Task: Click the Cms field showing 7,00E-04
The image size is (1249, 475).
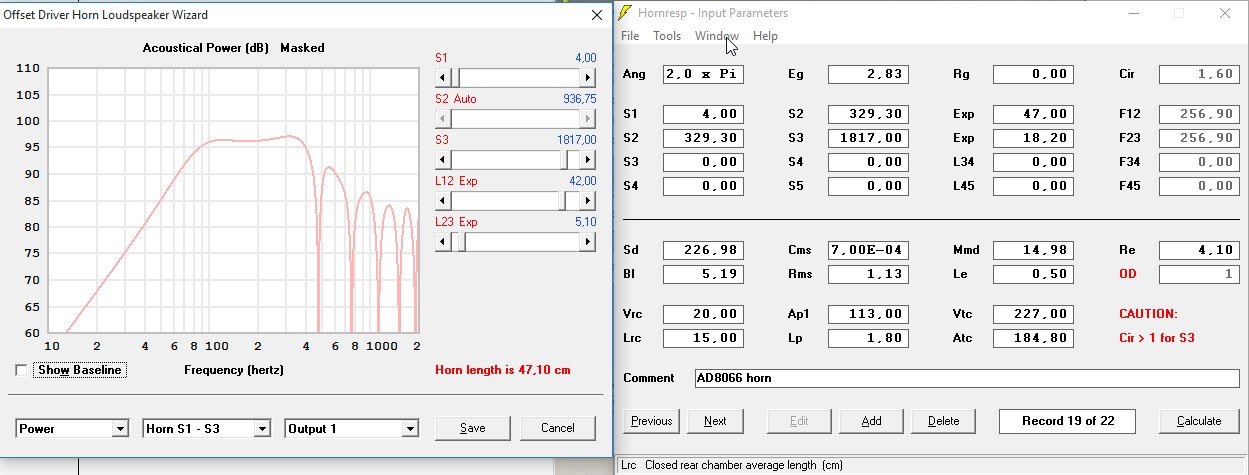Action: click(x=868, y=250)
